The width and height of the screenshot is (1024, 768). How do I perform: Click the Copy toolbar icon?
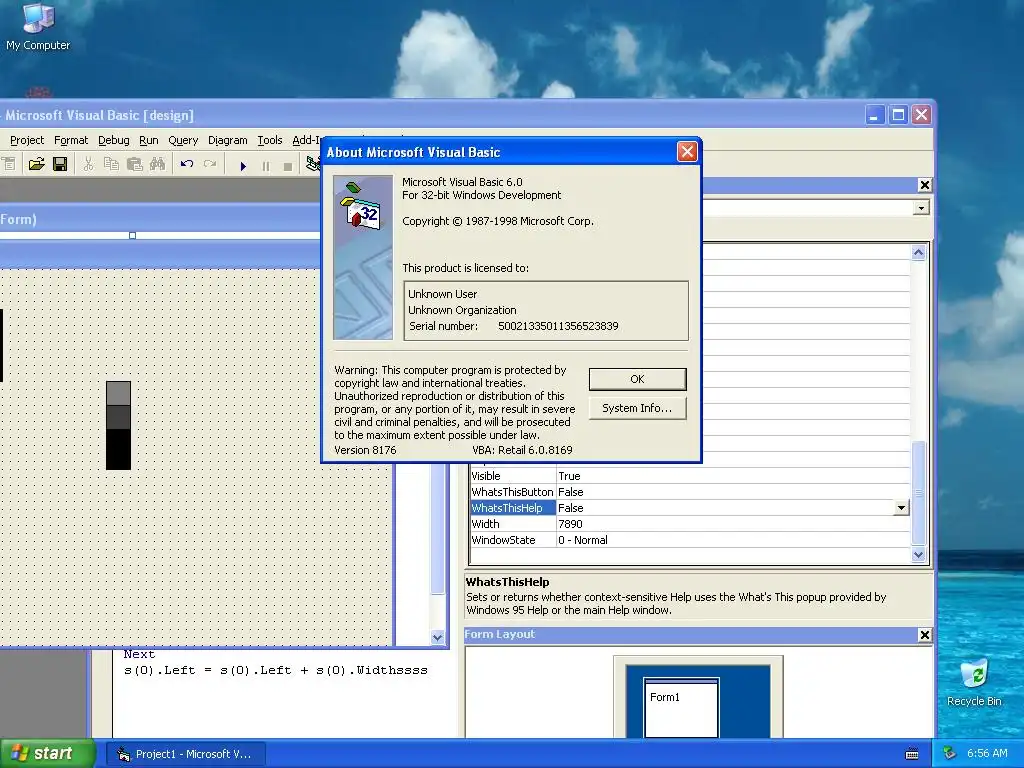click(x=112, y=165)
